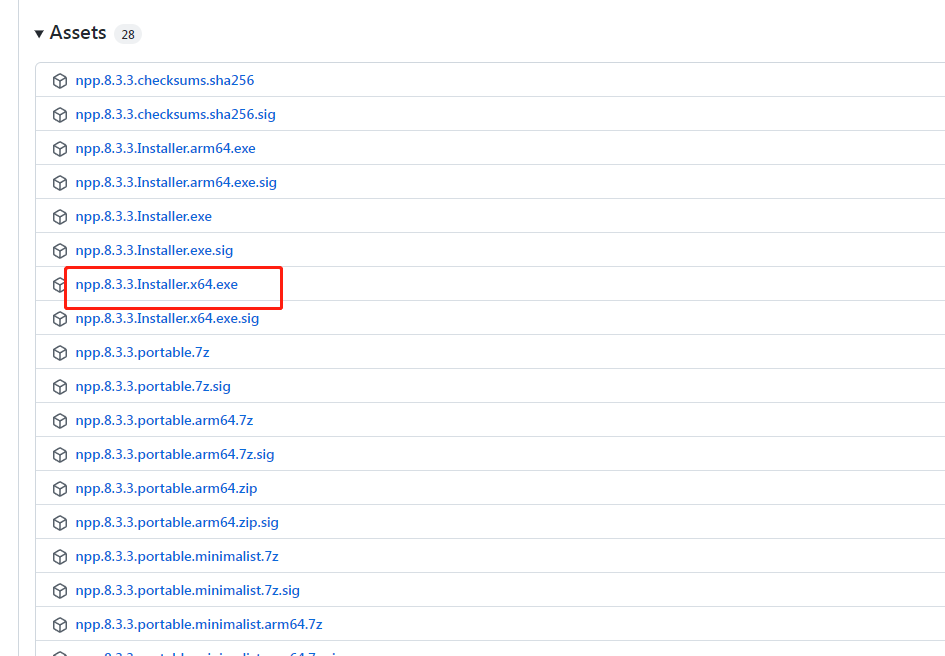Download npp.8.3.3.Installer.arm64.exe
The height and width of the screenshot is (656, 945).
click(165, 148)
